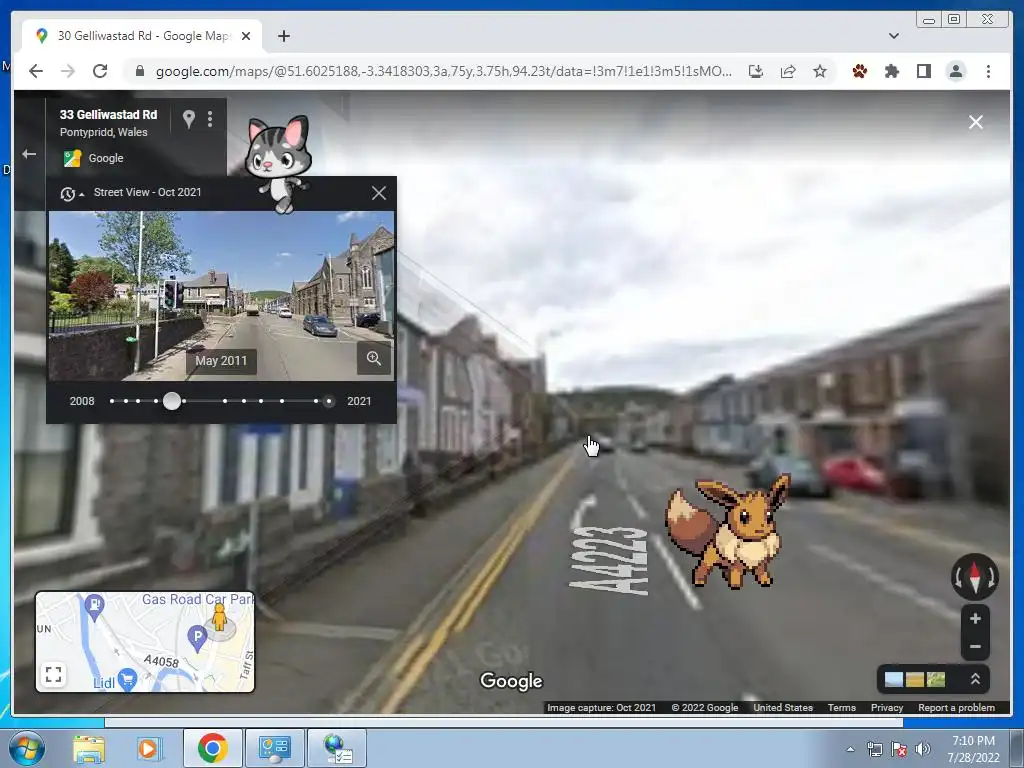The height and width of the screenshot is (768, 1024).
Task: Close the Gelliwastad Rd Google Maps tab
Action: (x=246, y=36)
